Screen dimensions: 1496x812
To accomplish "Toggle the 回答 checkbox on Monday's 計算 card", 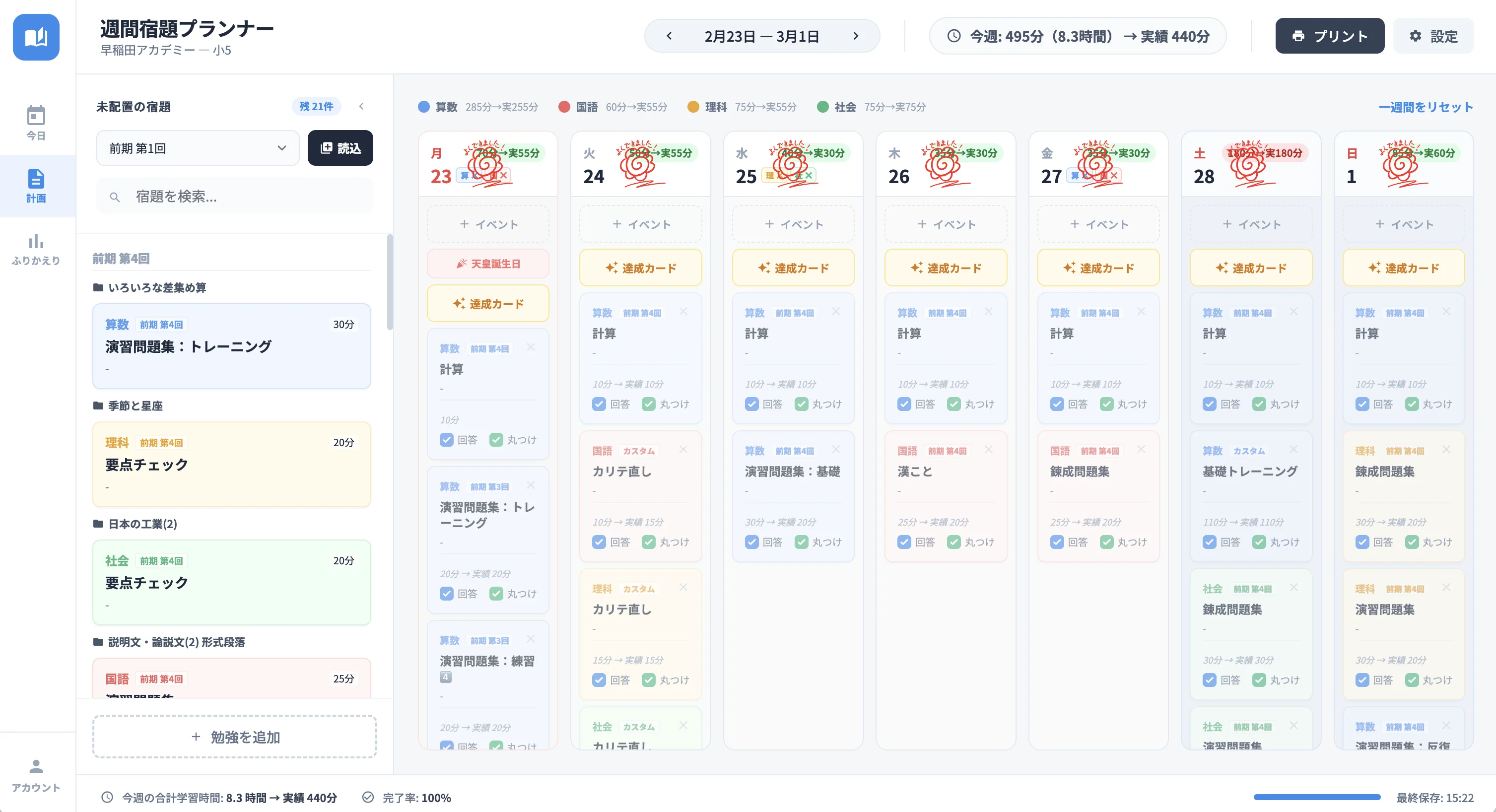I will 446,440.
